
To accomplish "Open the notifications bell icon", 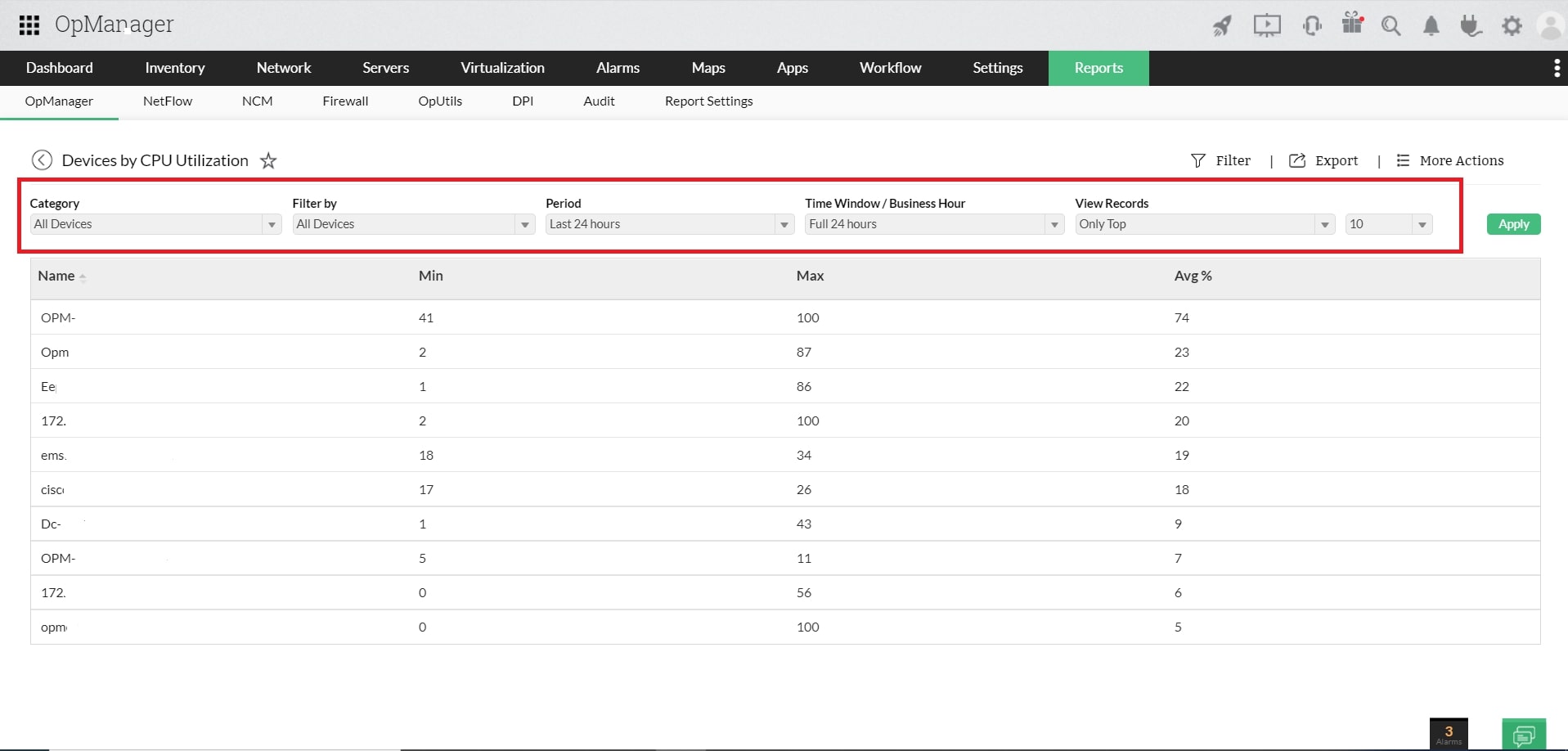I will pyautogui.click(x=1431, y=25).
